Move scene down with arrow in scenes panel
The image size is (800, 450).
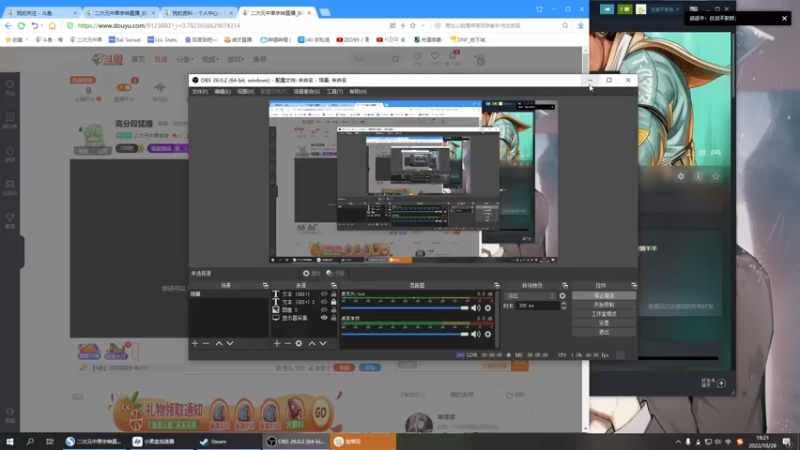(x=230, y=343)
